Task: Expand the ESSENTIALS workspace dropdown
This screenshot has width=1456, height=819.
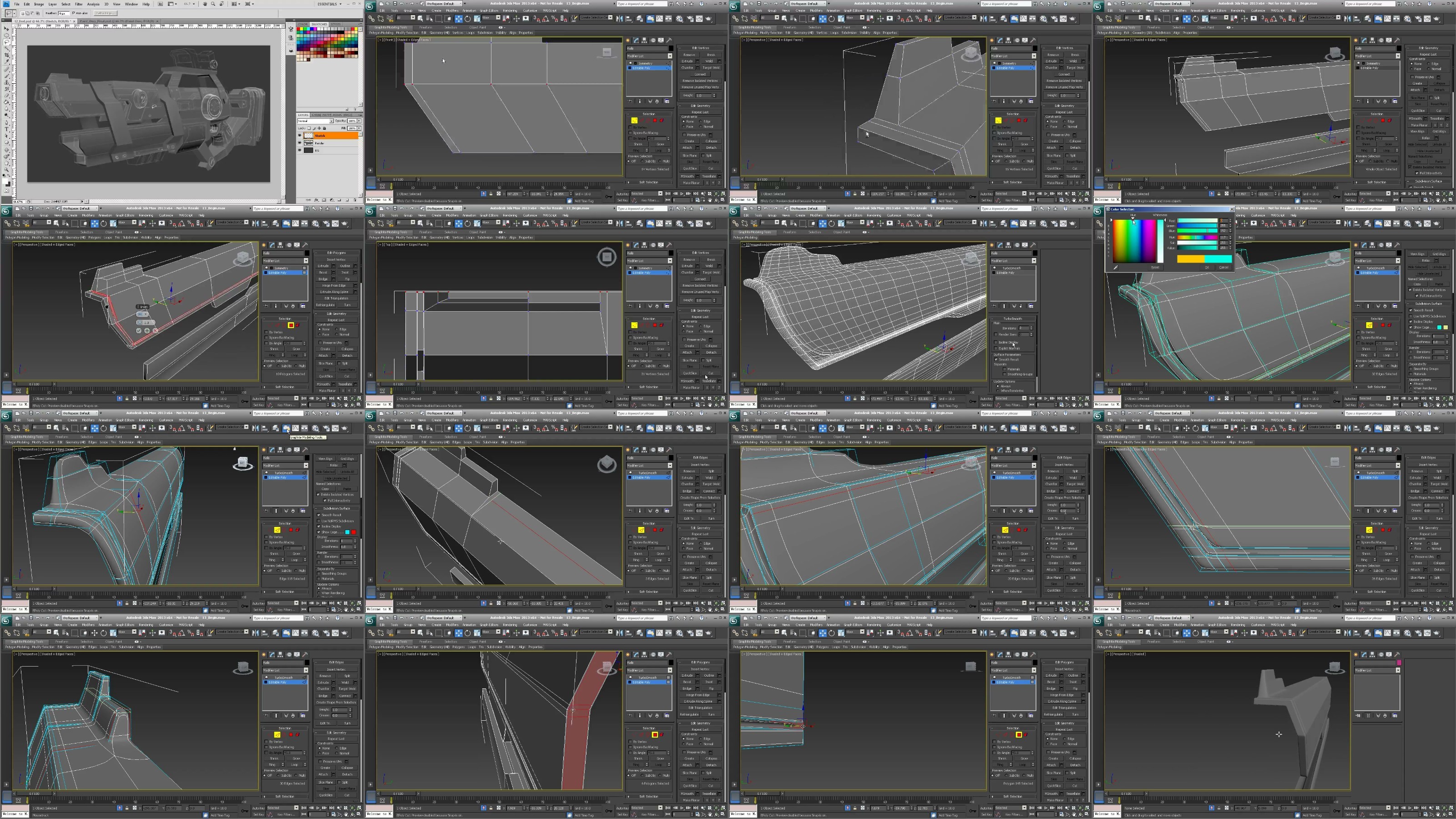Action: [341, 4]
